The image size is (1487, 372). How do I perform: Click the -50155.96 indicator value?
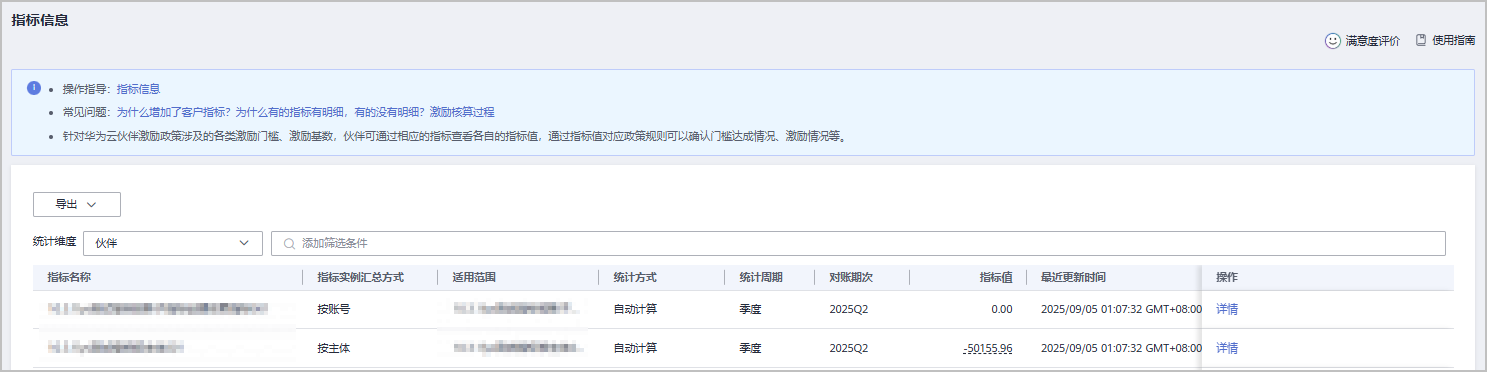(987, 348)
